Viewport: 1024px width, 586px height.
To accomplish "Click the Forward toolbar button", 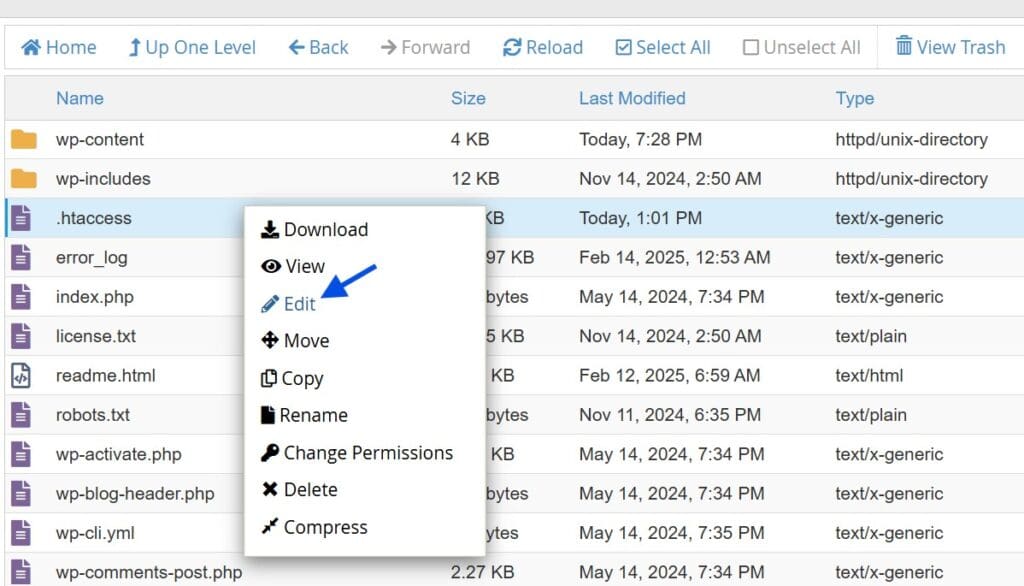I will click(x=425, y=47).
